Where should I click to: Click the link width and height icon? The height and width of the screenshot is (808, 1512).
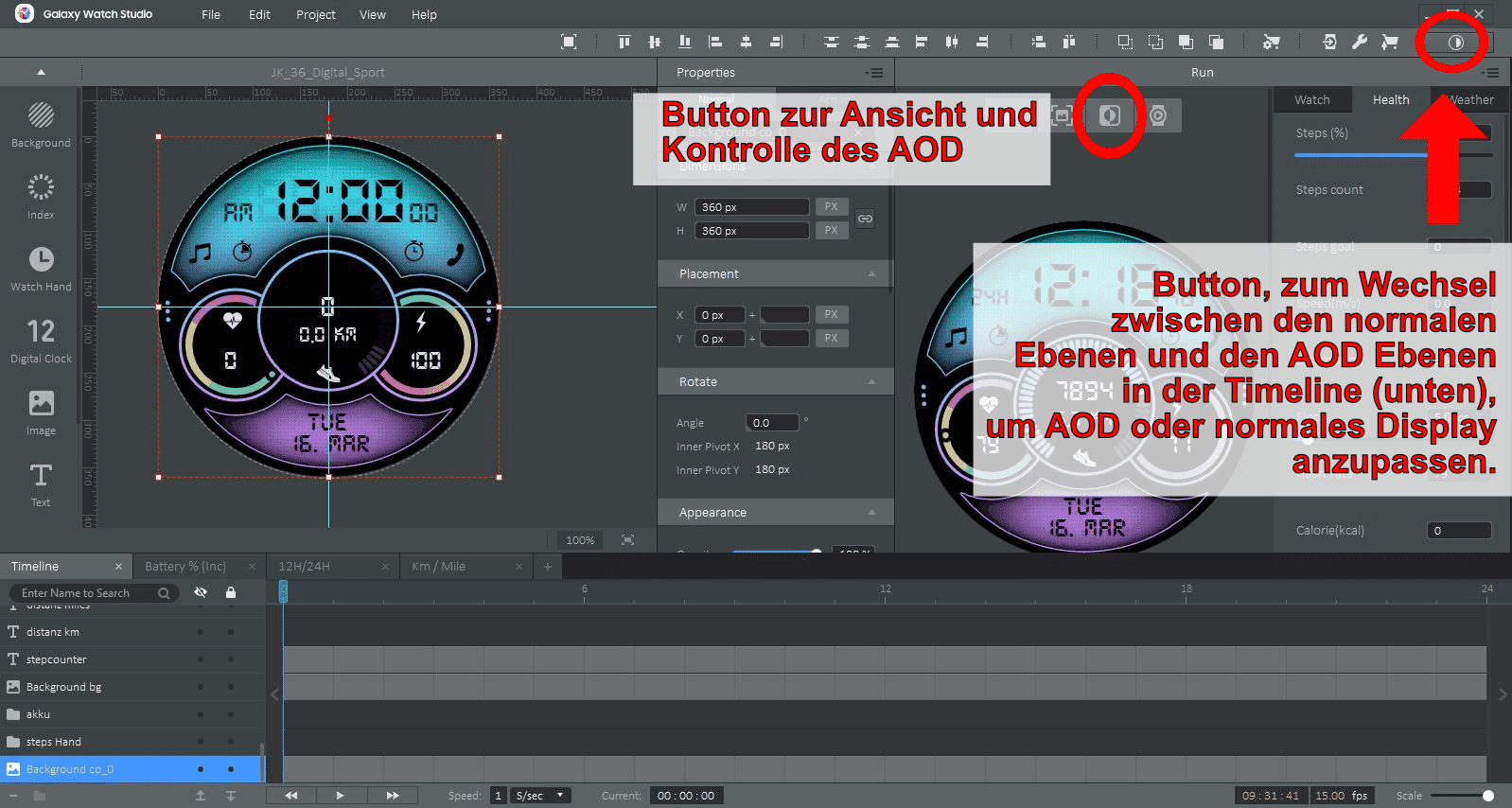point(865,219)
